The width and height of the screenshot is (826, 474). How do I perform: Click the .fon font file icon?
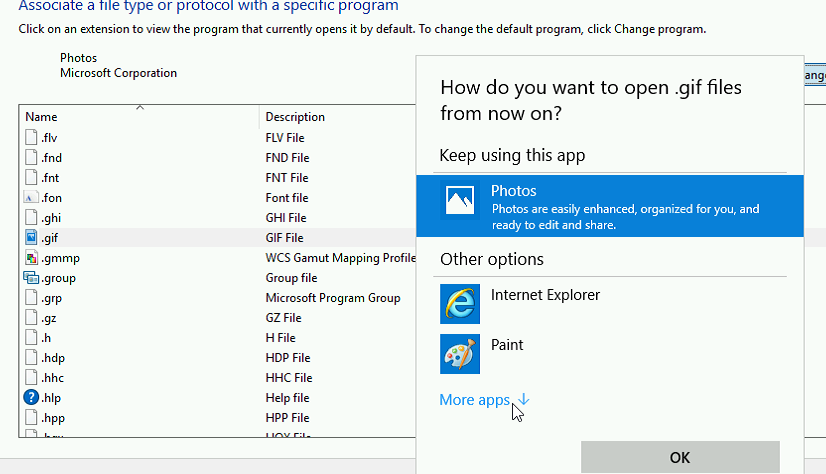coord(31,198)
